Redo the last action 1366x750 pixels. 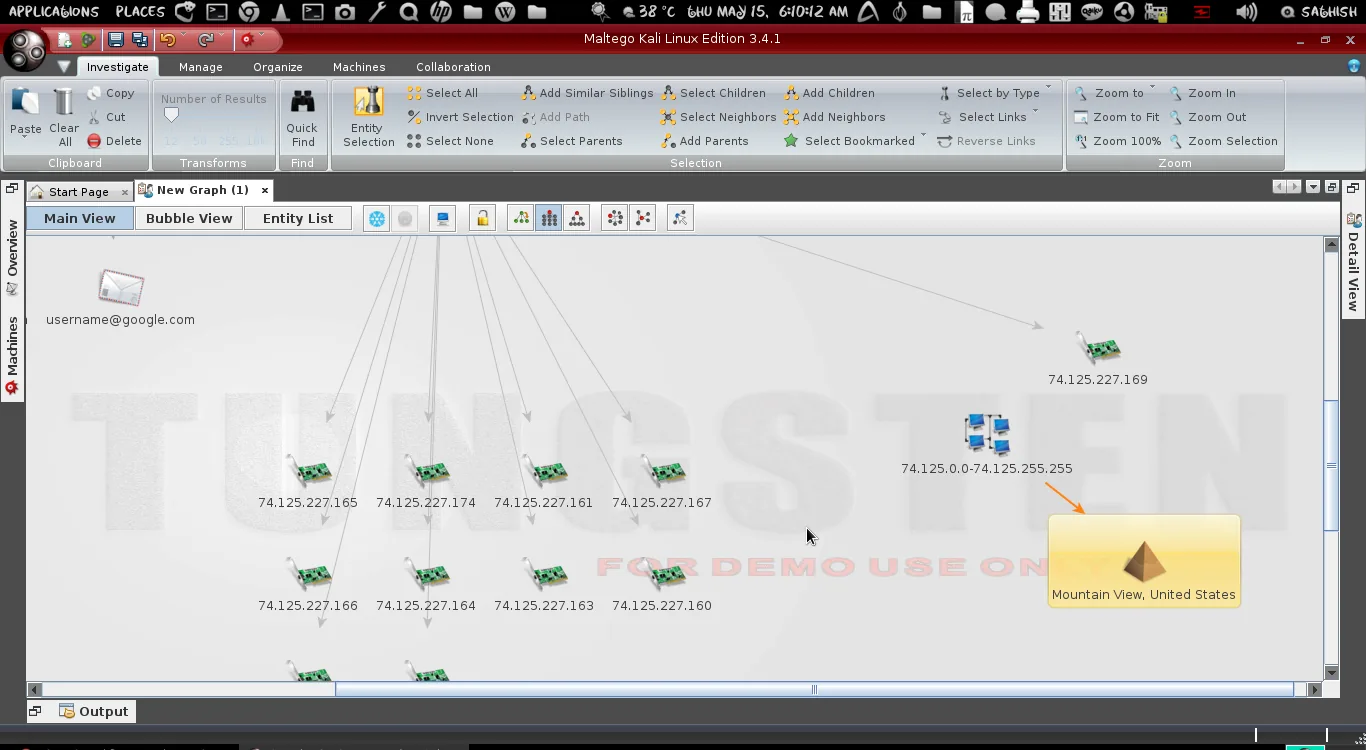pyautogui.click(x=205, y=41)
